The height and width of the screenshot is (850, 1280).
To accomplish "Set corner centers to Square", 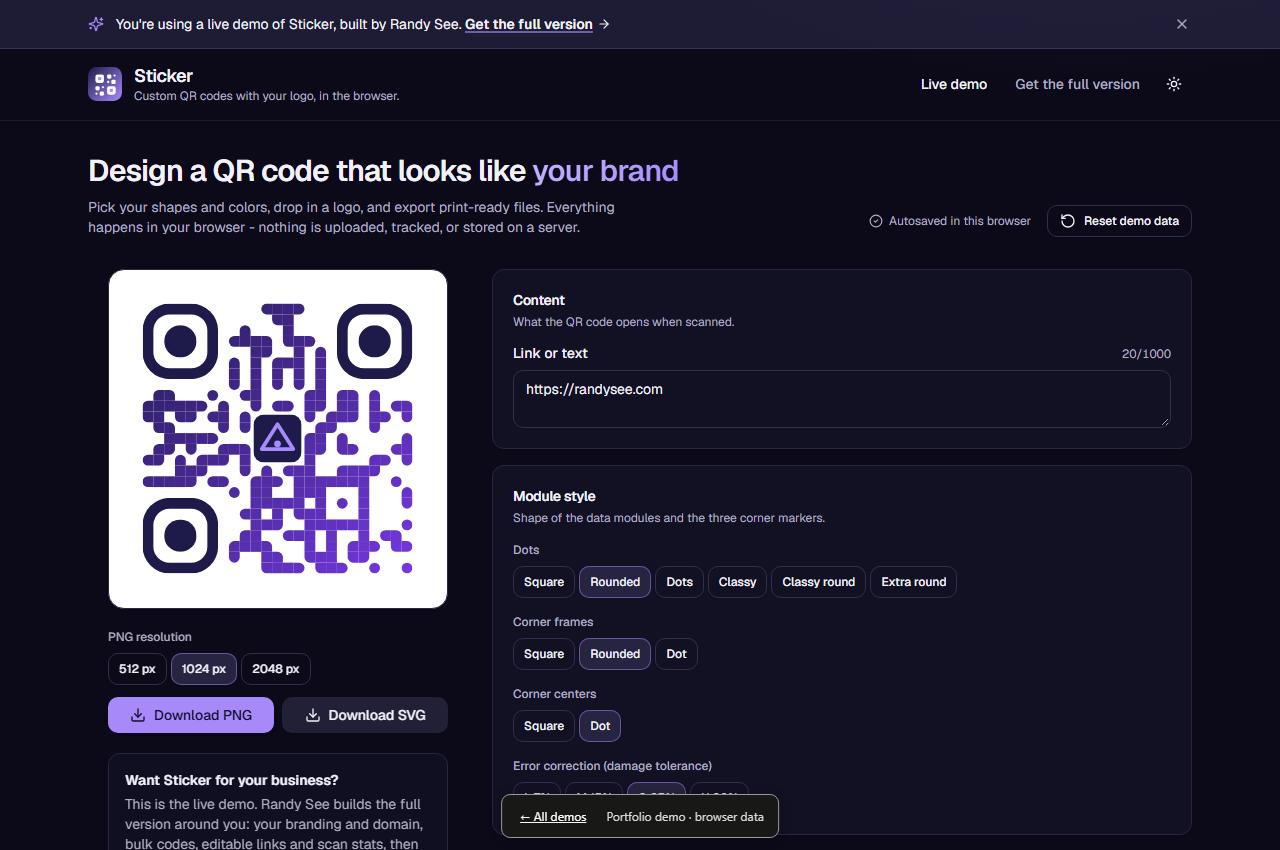I will (x=544, y=726).
